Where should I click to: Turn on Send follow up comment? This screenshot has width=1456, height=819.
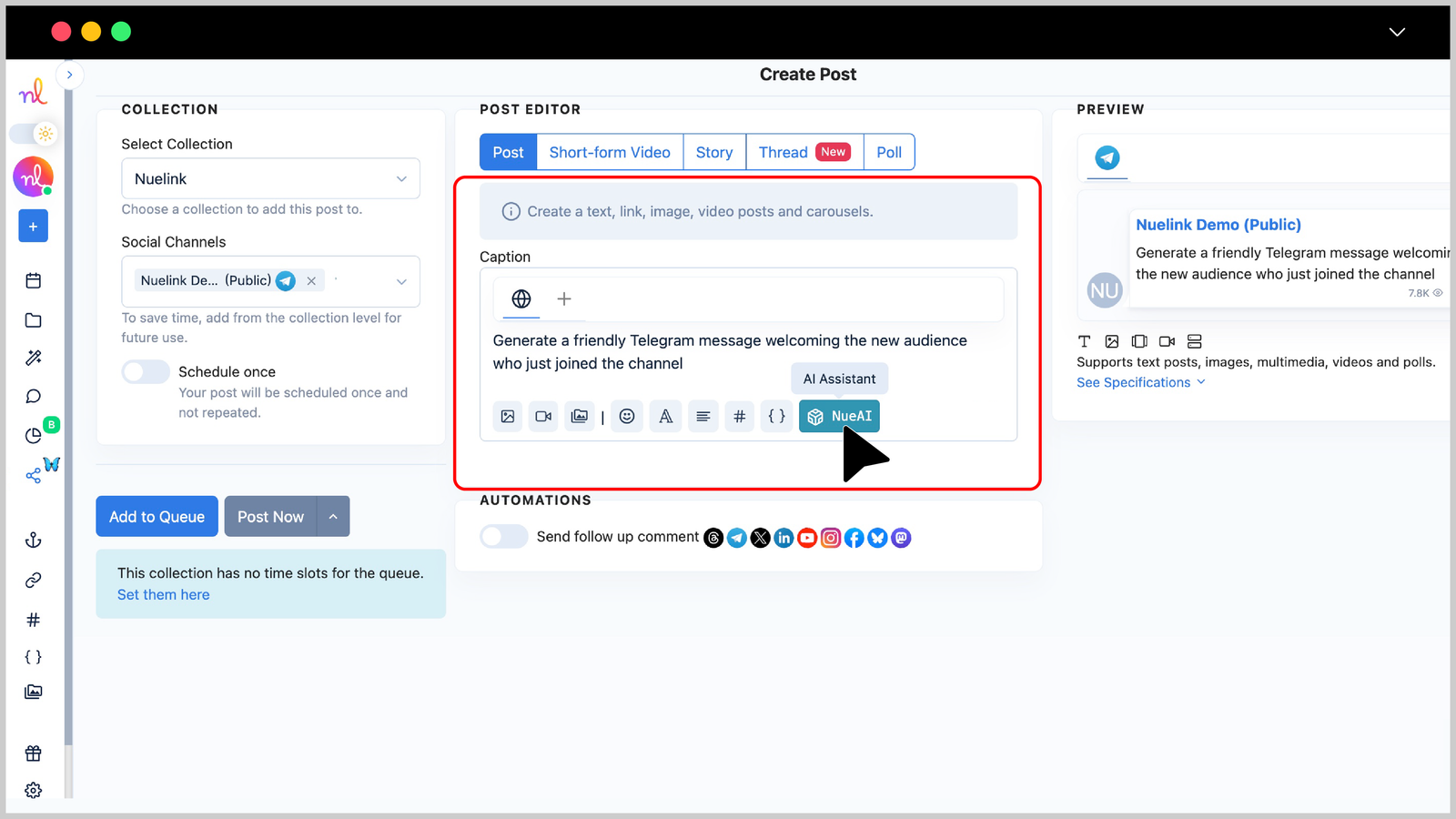click(504, 536)
